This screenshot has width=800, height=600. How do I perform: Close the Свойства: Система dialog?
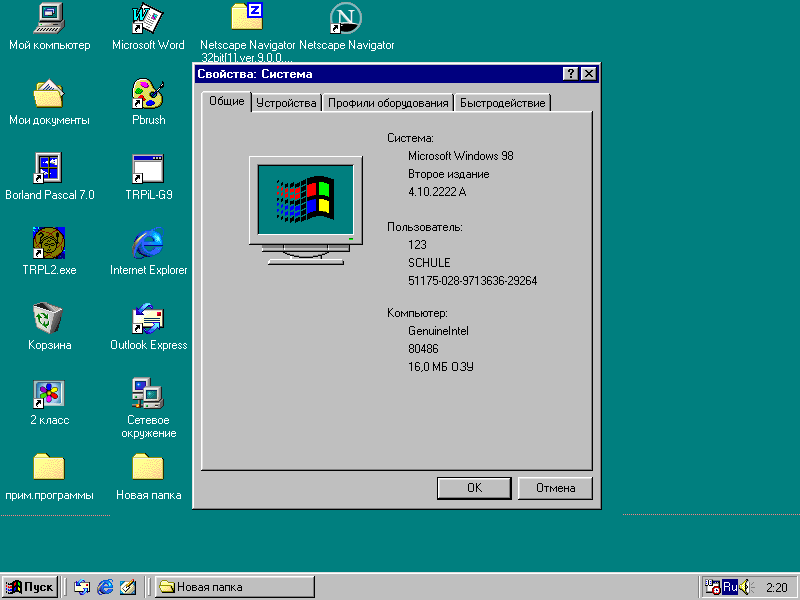[588, 74]
